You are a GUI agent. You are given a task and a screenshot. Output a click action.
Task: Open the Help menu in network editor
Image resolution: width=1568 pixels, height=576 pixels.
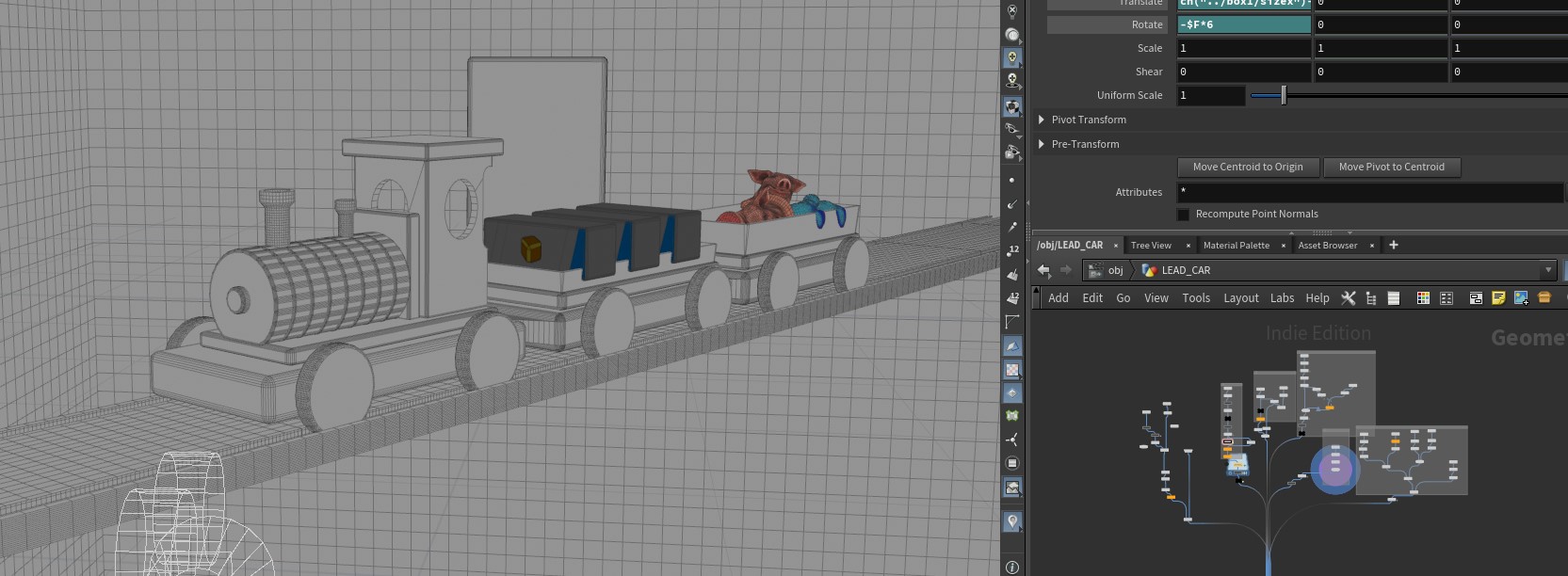pyautogui.click(x=1317, y=298)
